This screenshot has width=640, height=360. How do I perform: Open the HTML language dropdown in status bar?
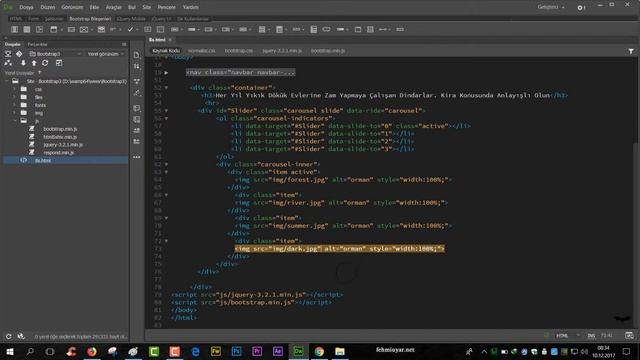click(x=568, y=336)
